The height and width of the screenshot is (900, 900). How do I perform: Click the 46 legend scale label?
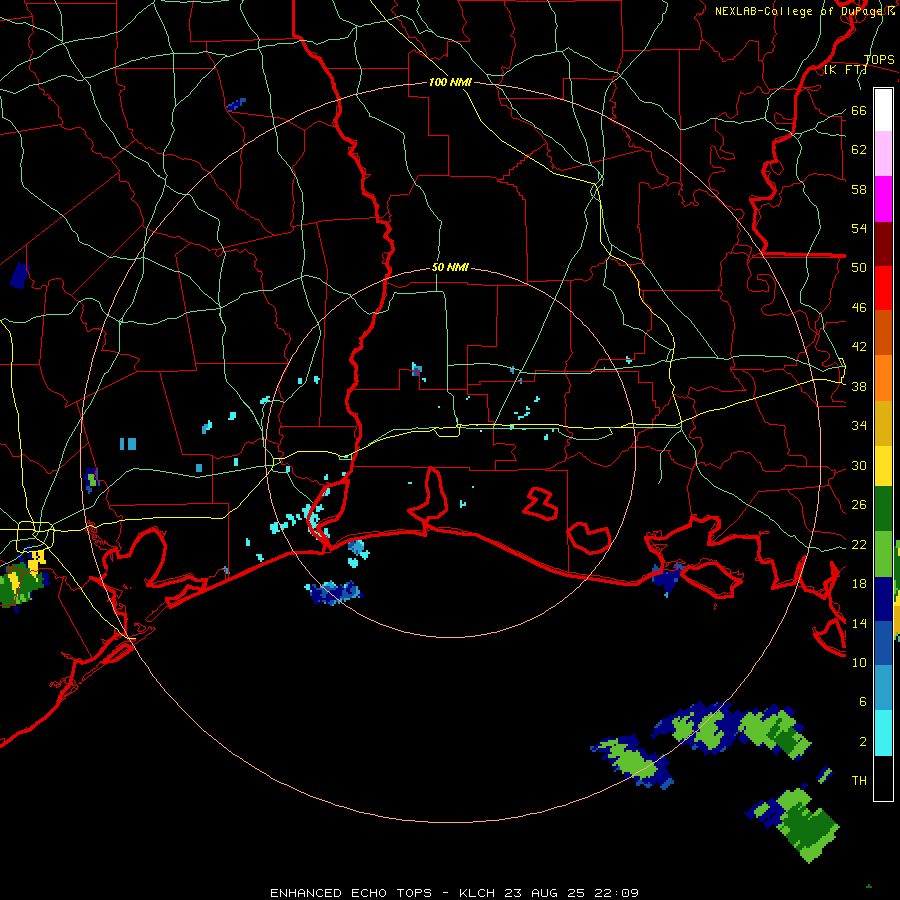[x=859, y=308]
